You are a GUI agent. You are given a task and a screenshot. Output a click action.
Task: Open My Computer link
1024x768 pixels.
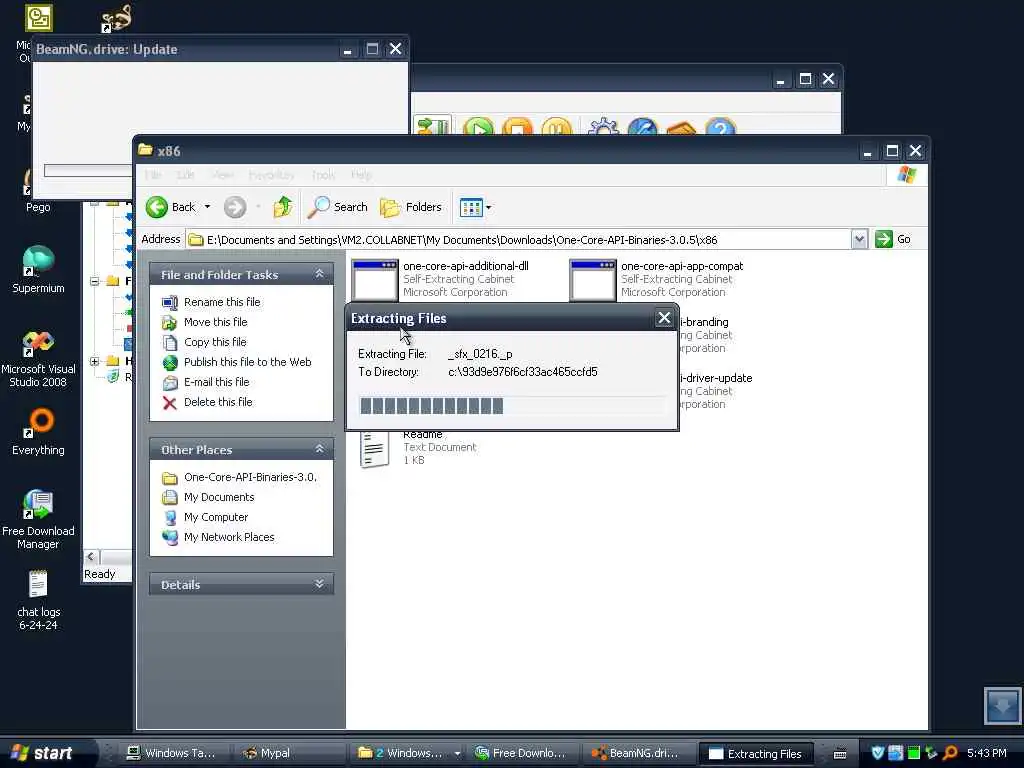click(216, 517)
